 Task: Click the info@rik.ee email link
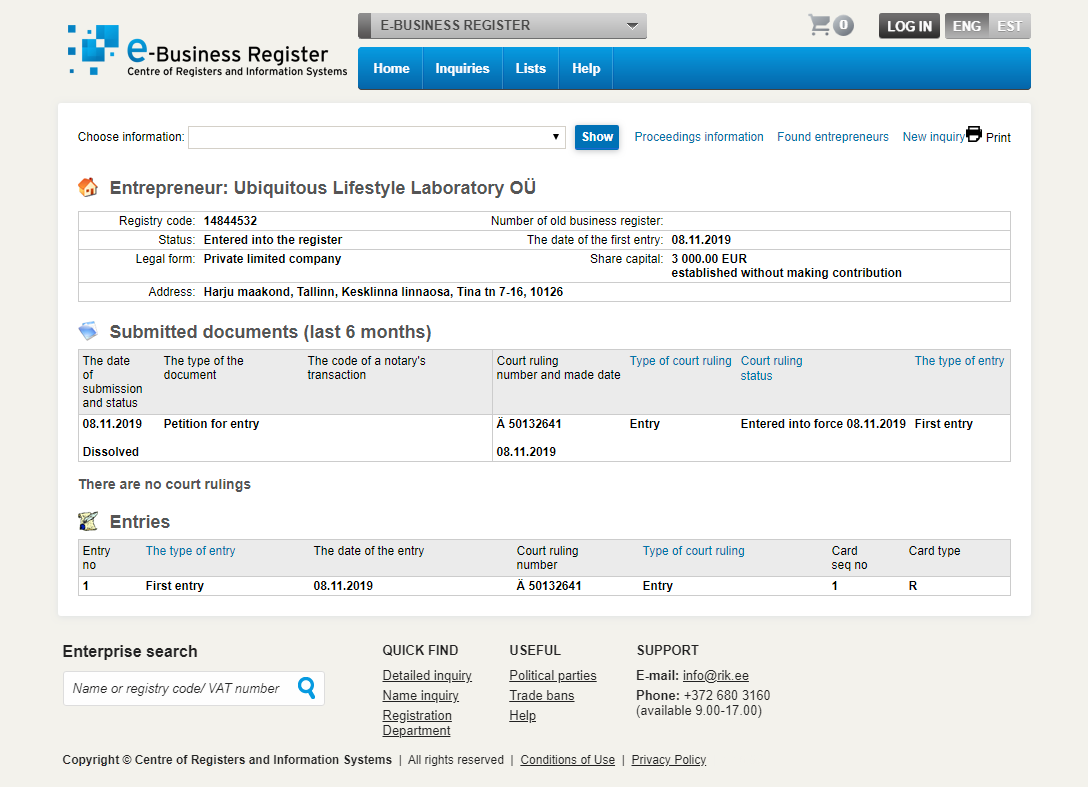(x=715, y=675)
